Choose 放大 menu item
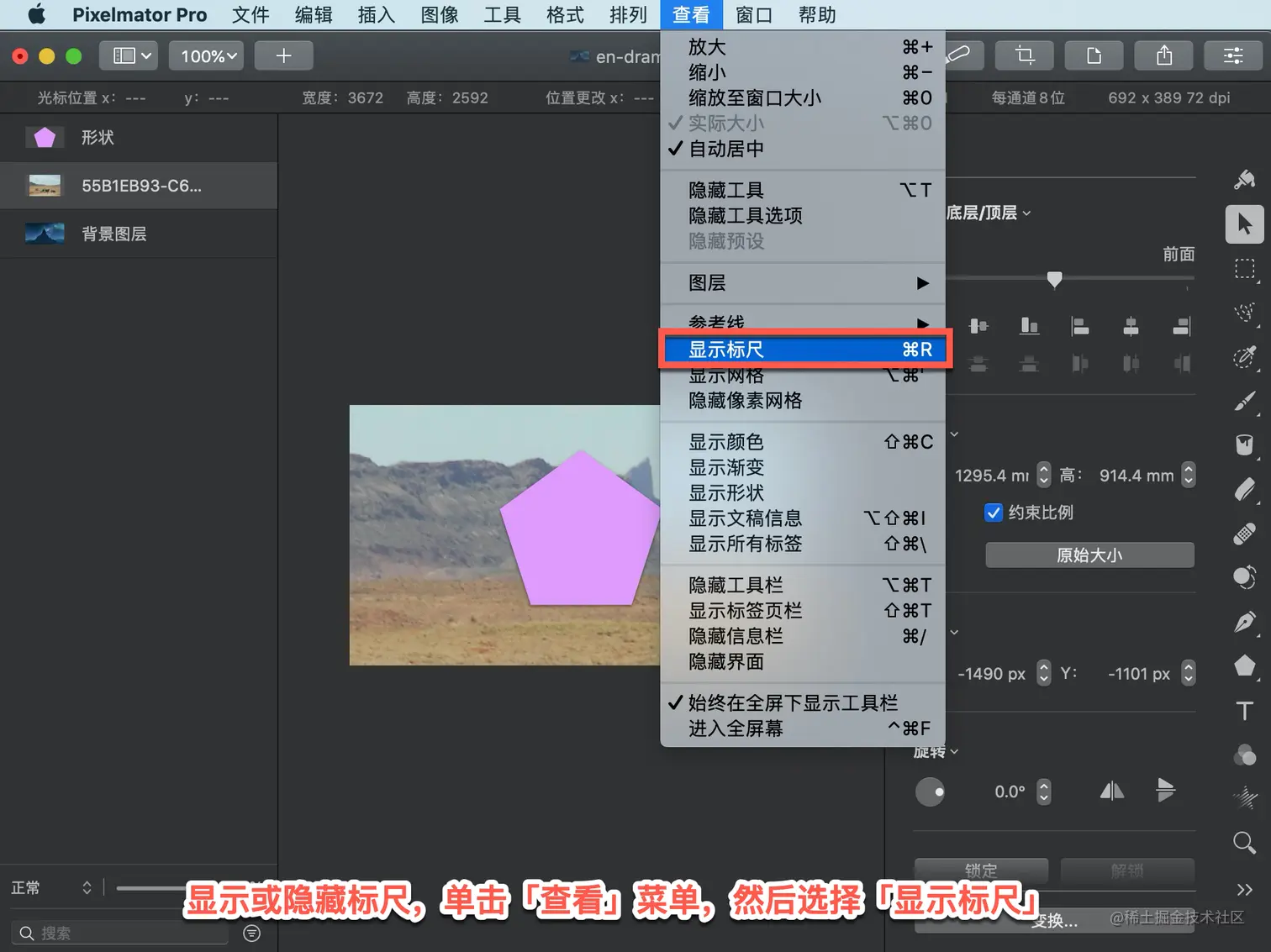1271x952 pixels. 803,47
